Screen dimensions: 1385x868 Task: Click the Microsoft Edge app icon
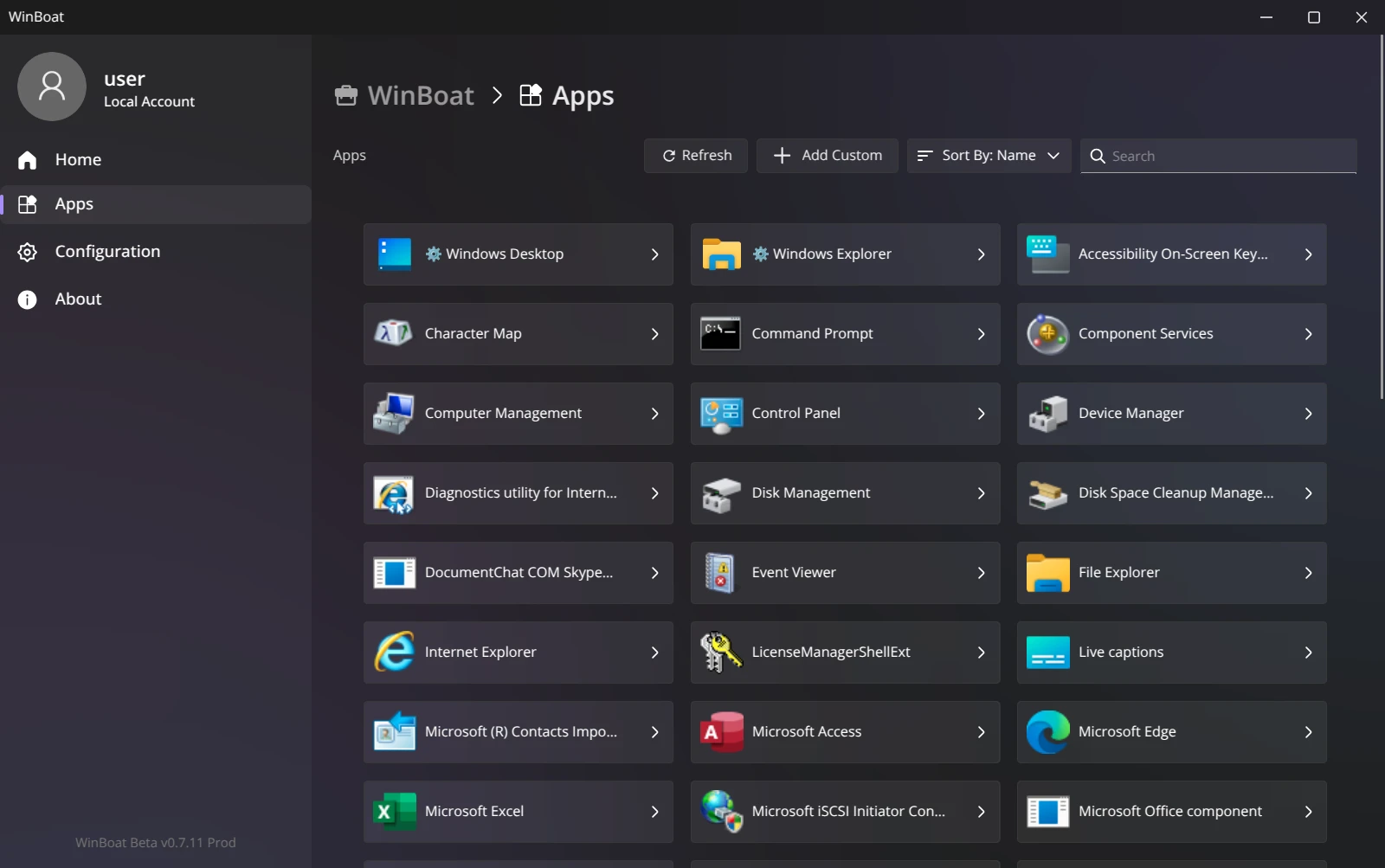click(1047, 732)
